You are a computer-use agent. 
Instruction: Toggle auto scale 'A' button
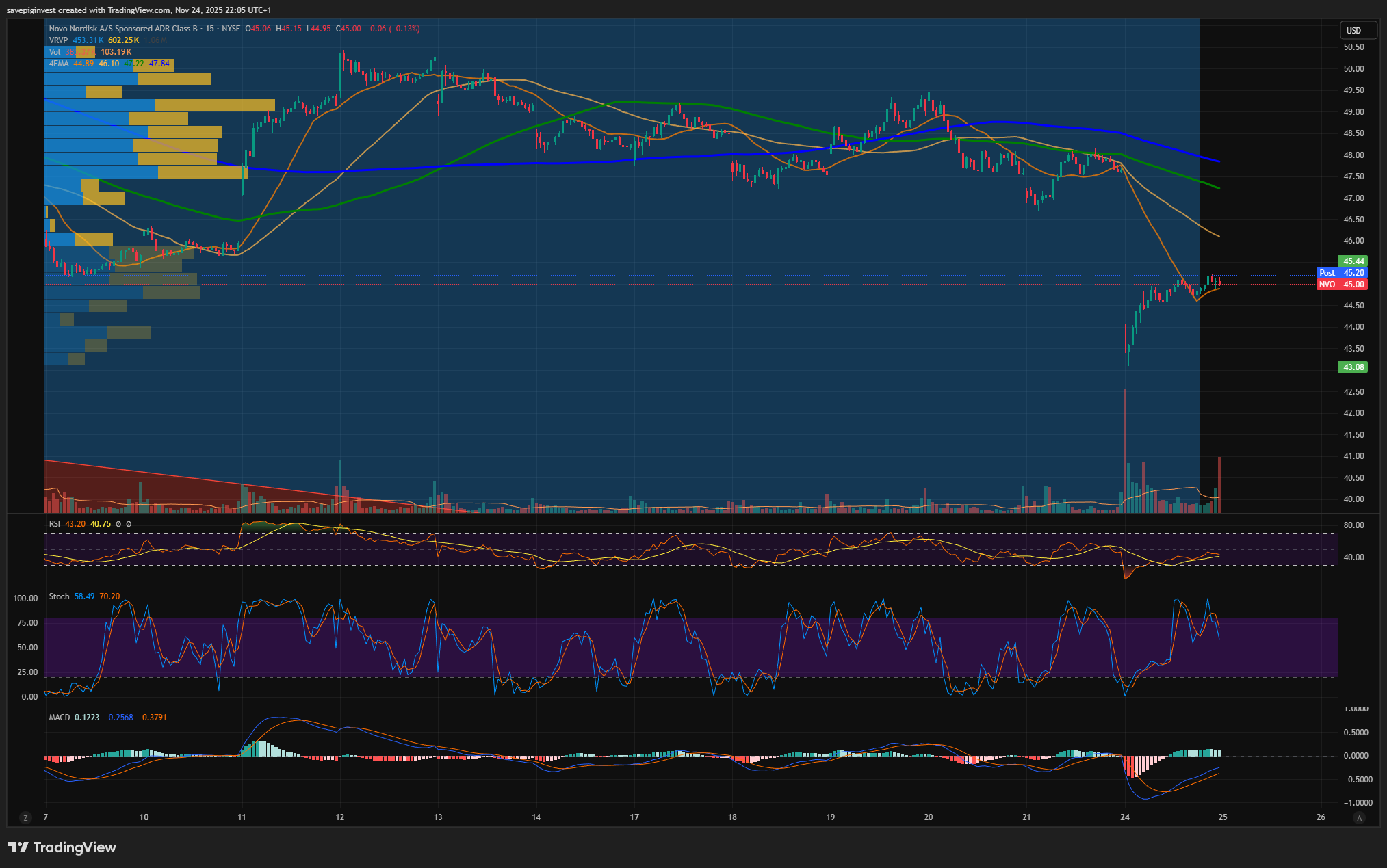coord(1359,818)
